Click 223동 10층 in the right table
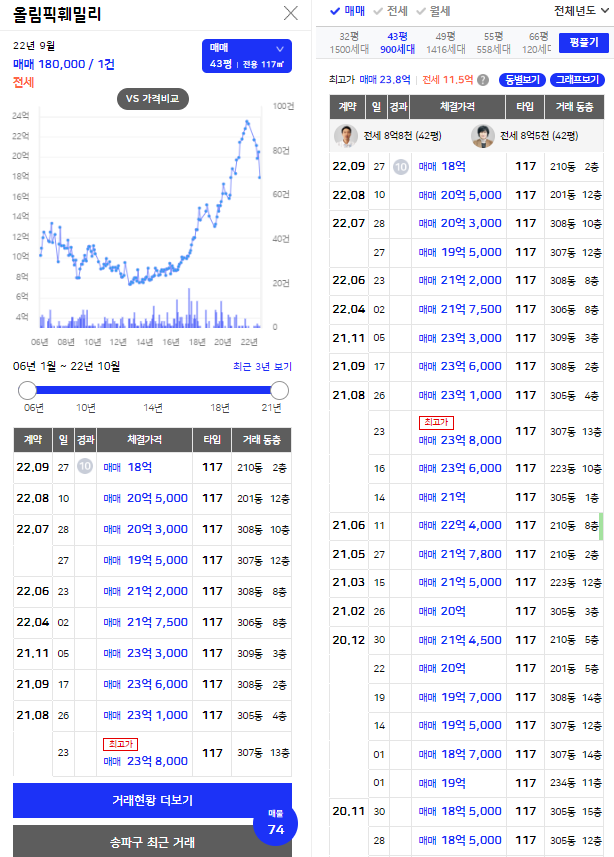The image size is (614, 857). 576,468
